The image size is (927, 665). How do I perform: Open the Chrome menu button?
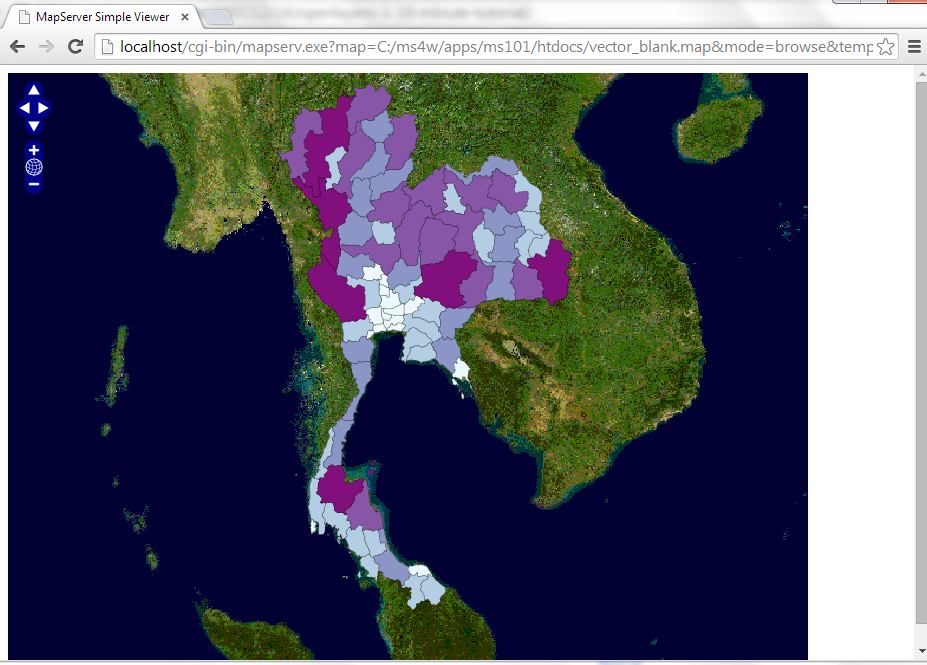click(x=914, y=46)
